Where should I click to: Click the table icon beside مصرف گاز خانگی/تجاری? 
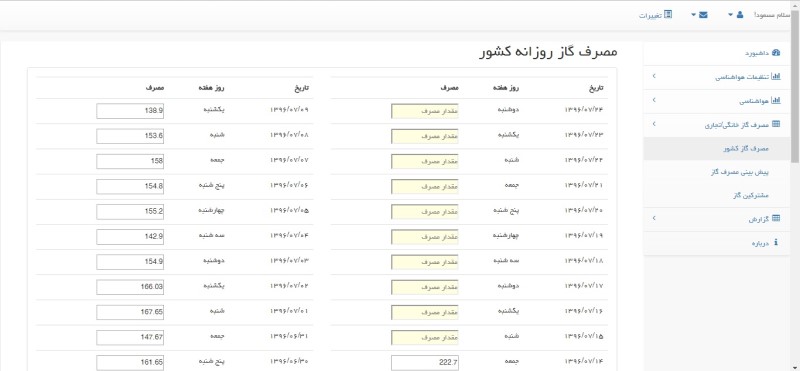[x=776, y=124]
